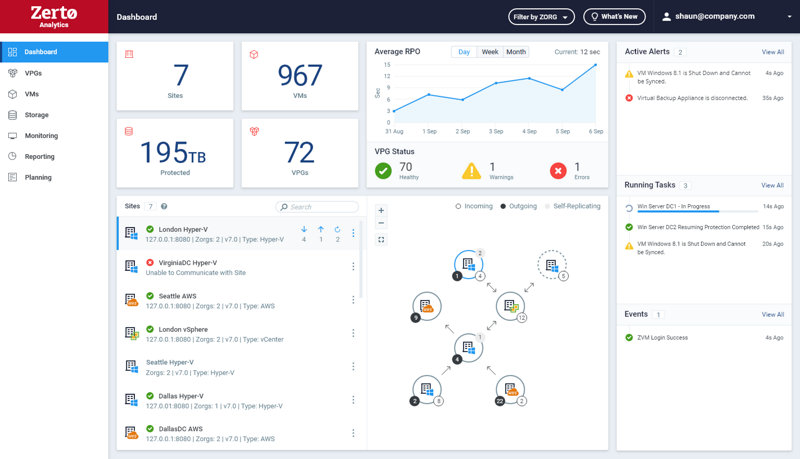Image resolution: width=800 pixels, height=459 pixels.
Task: Click the fit-to-screen icon on topology map
Action: click(x=381, y=240)
